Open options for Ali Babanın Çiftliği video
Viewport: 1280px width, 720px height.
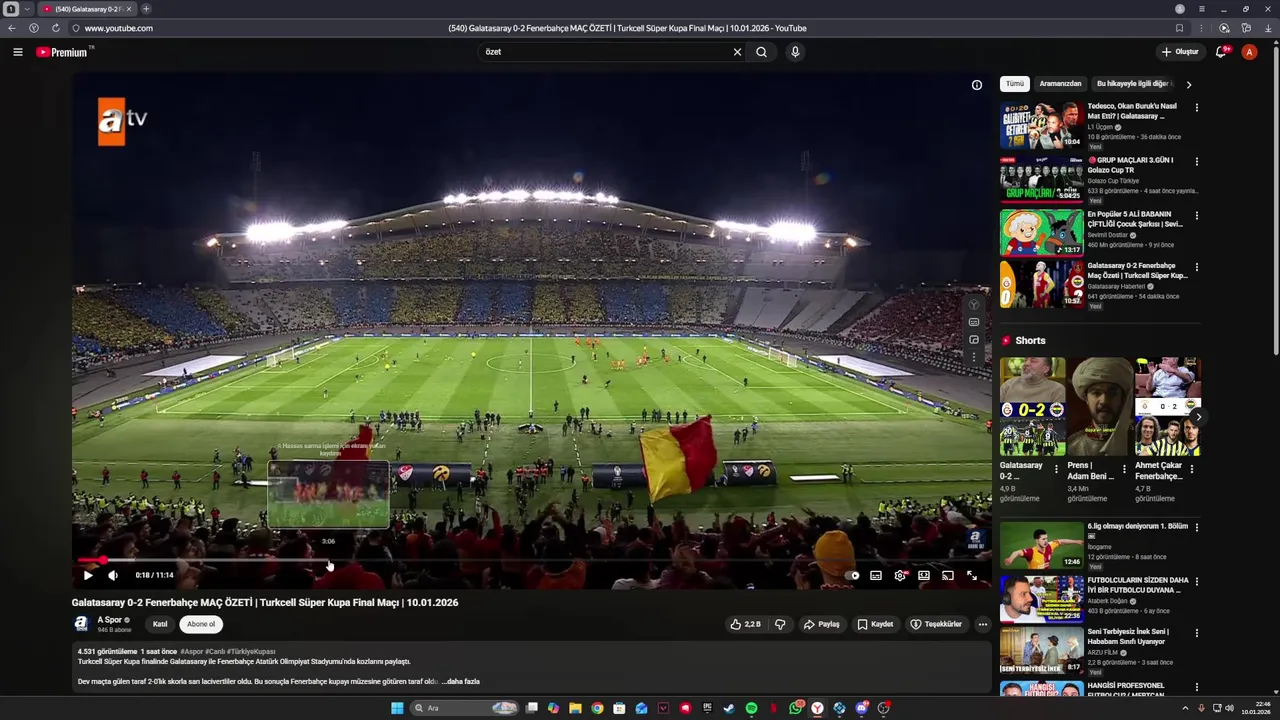[x=1197, y=216]
